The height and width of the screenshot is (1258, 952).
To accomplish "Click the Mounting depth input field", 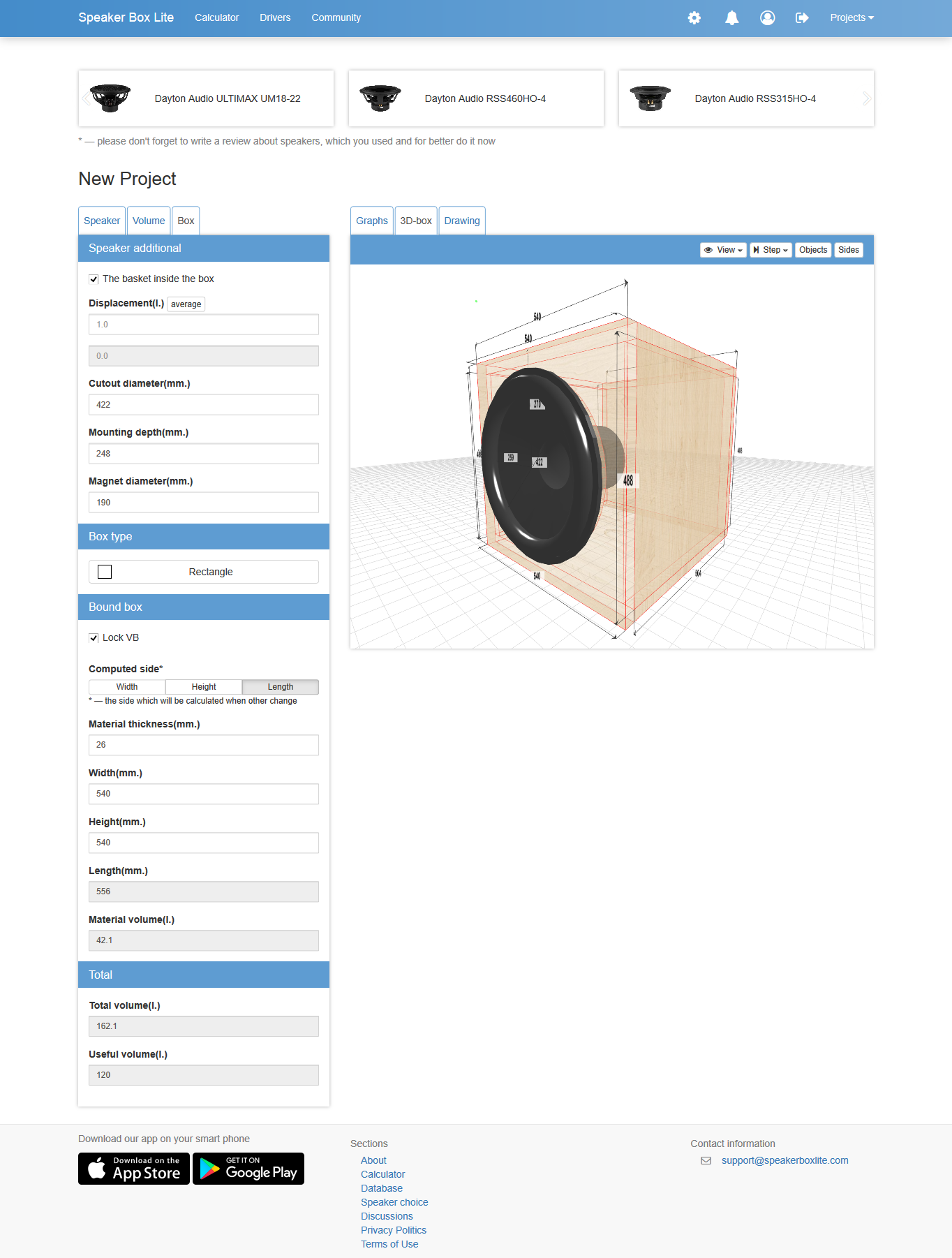I will click(204, 454).
